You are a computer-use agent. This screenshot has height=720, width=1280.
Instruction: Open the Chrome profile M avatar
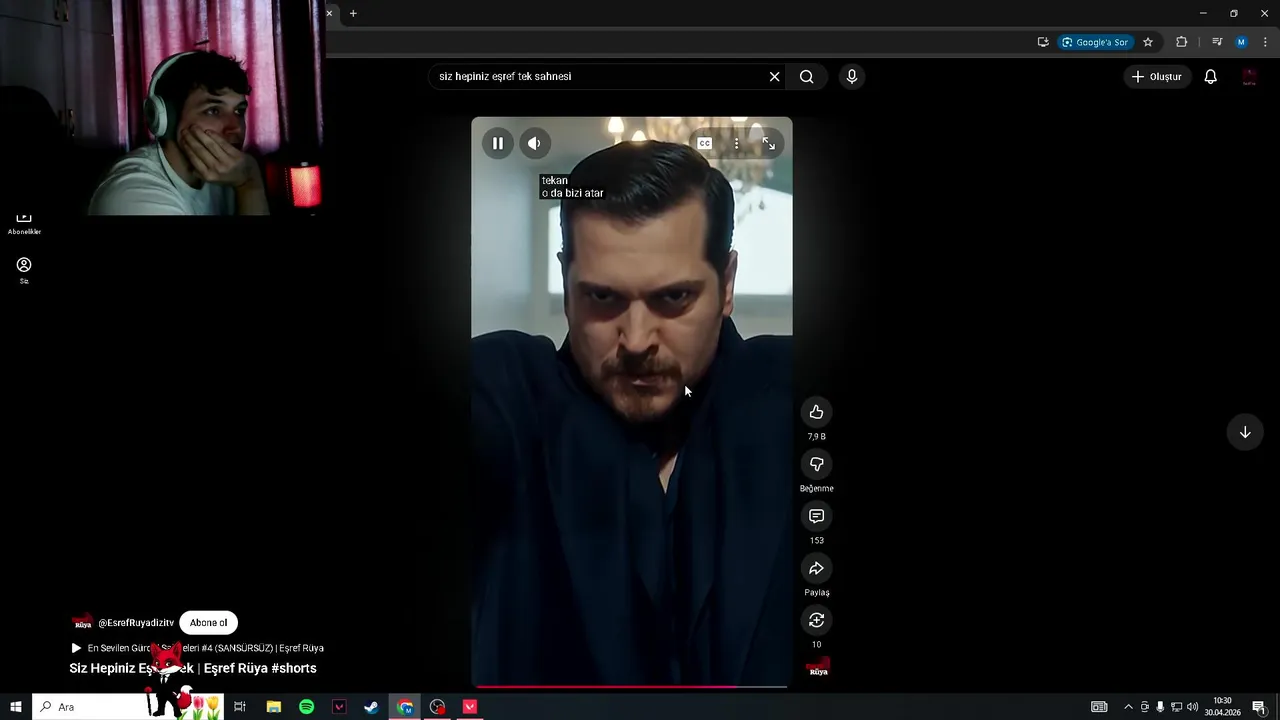coord(1241,42)
